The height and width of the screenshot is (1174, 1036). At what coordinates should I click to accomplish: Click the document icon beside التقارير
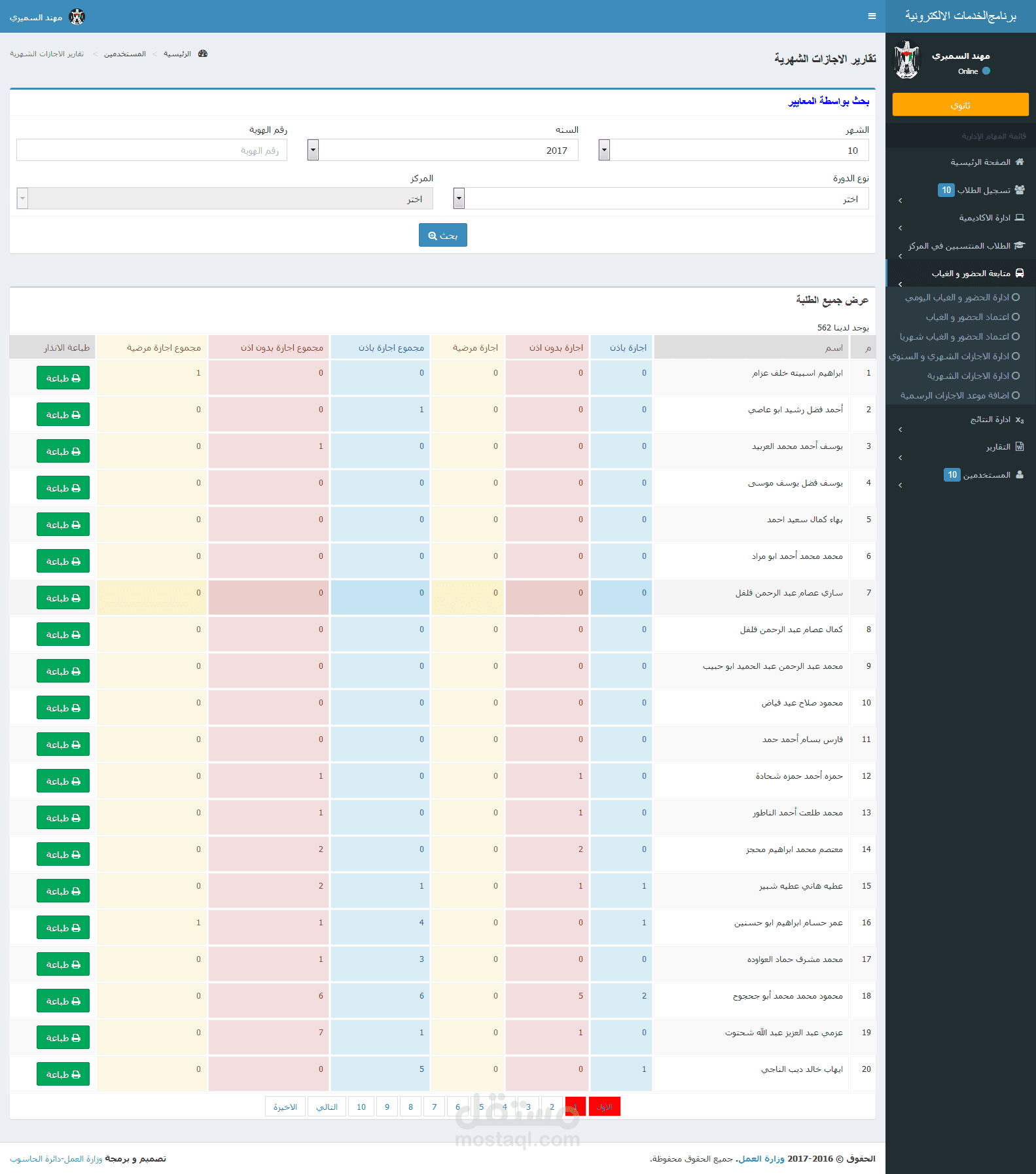(x=1020, y=447)
